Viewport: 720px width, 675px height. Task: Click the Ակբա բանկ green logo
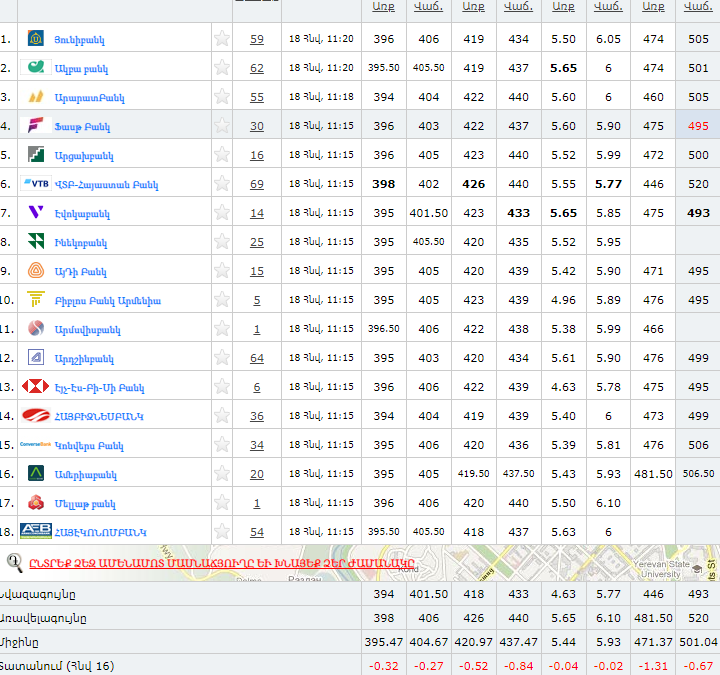tap(36, 68)
